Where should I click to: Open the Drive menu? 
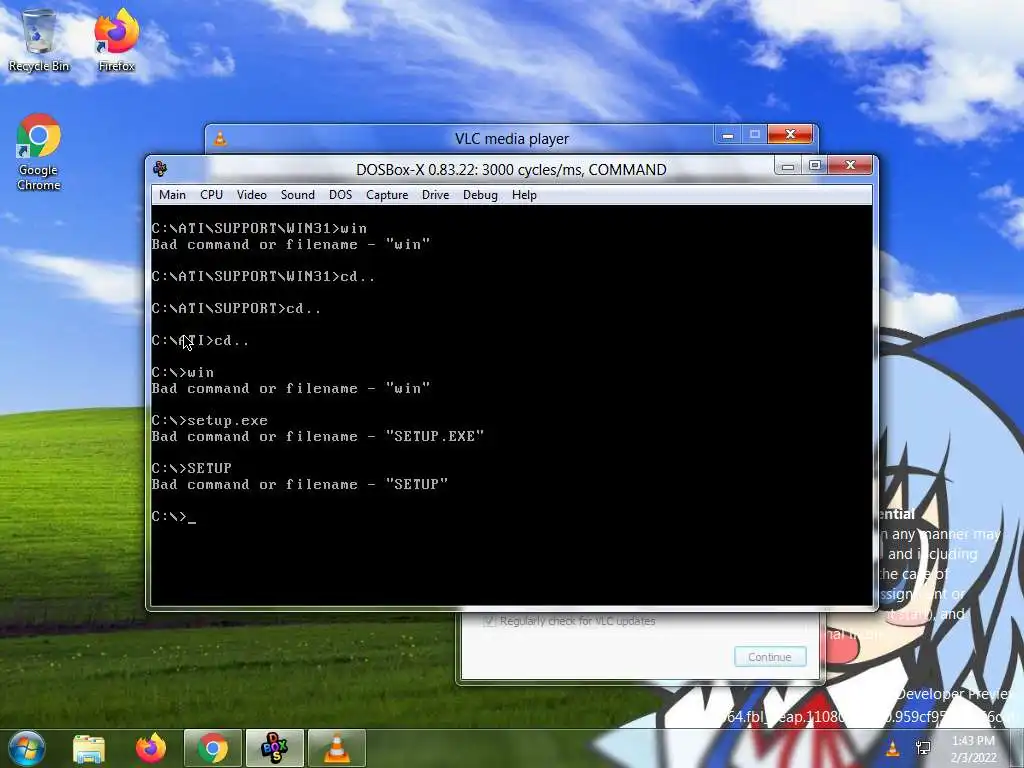click(436, 195)
